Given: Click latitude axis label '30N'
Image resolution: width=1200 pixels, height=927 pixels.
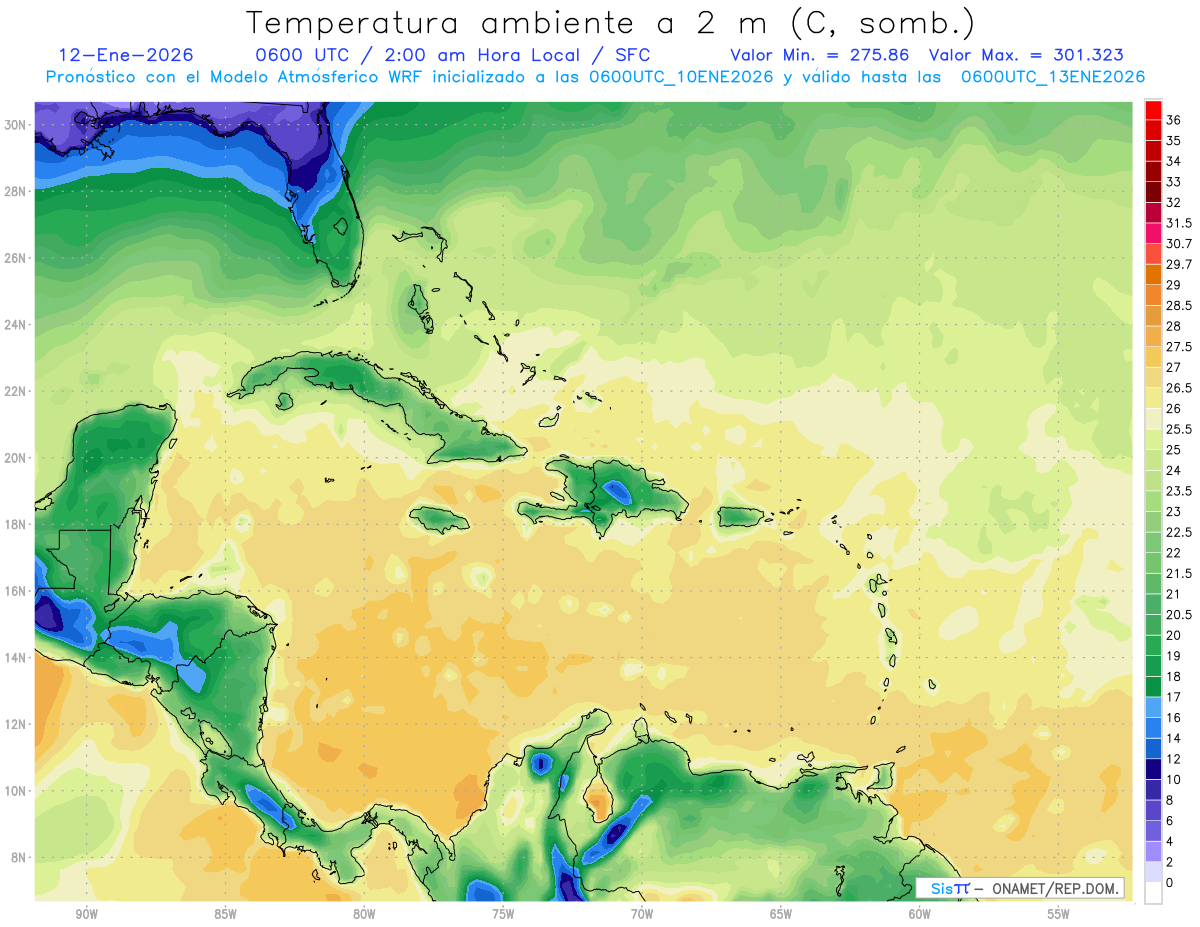Looking at the screenshot, I should click(15, 124).
